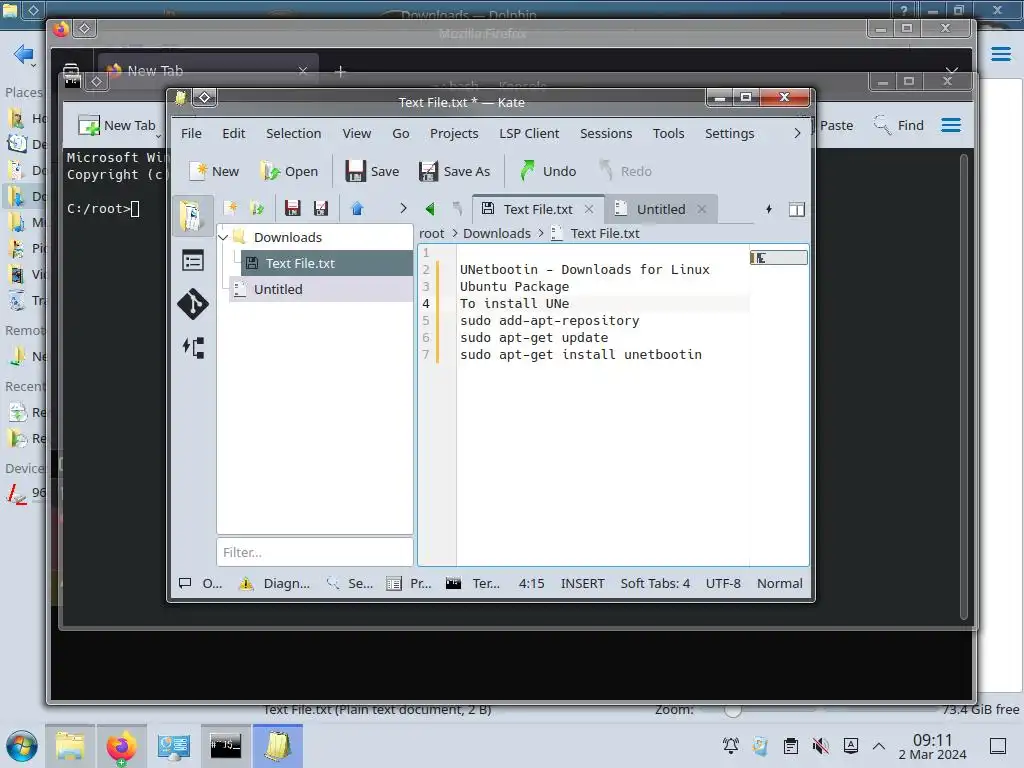The width and height of the screenshot is (1024, 768).
Task: Undo the last edit in Kate
Action: pyautogui.click(x=548, y=171)
